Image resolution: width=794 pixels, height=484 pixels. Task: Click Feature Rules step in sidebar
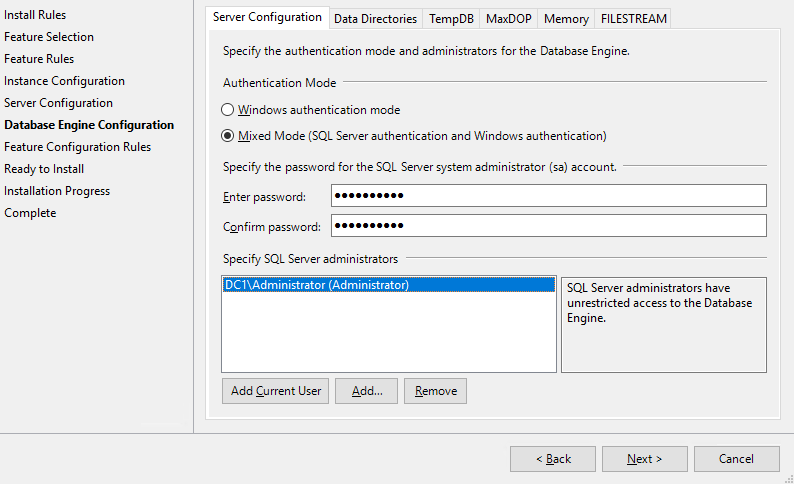click(39, 59)
